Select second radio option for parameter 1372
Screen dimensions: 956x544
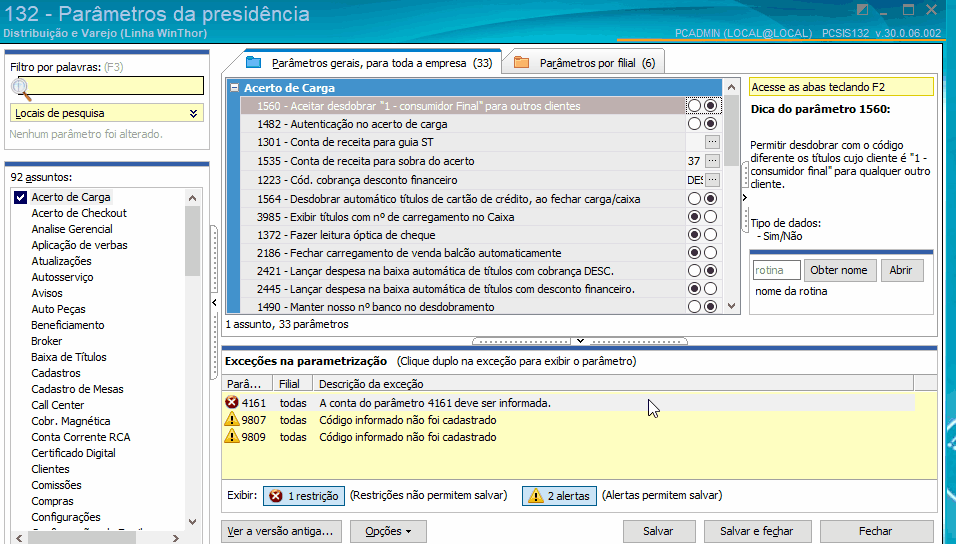pyautogui.click(x=710, y=235)
